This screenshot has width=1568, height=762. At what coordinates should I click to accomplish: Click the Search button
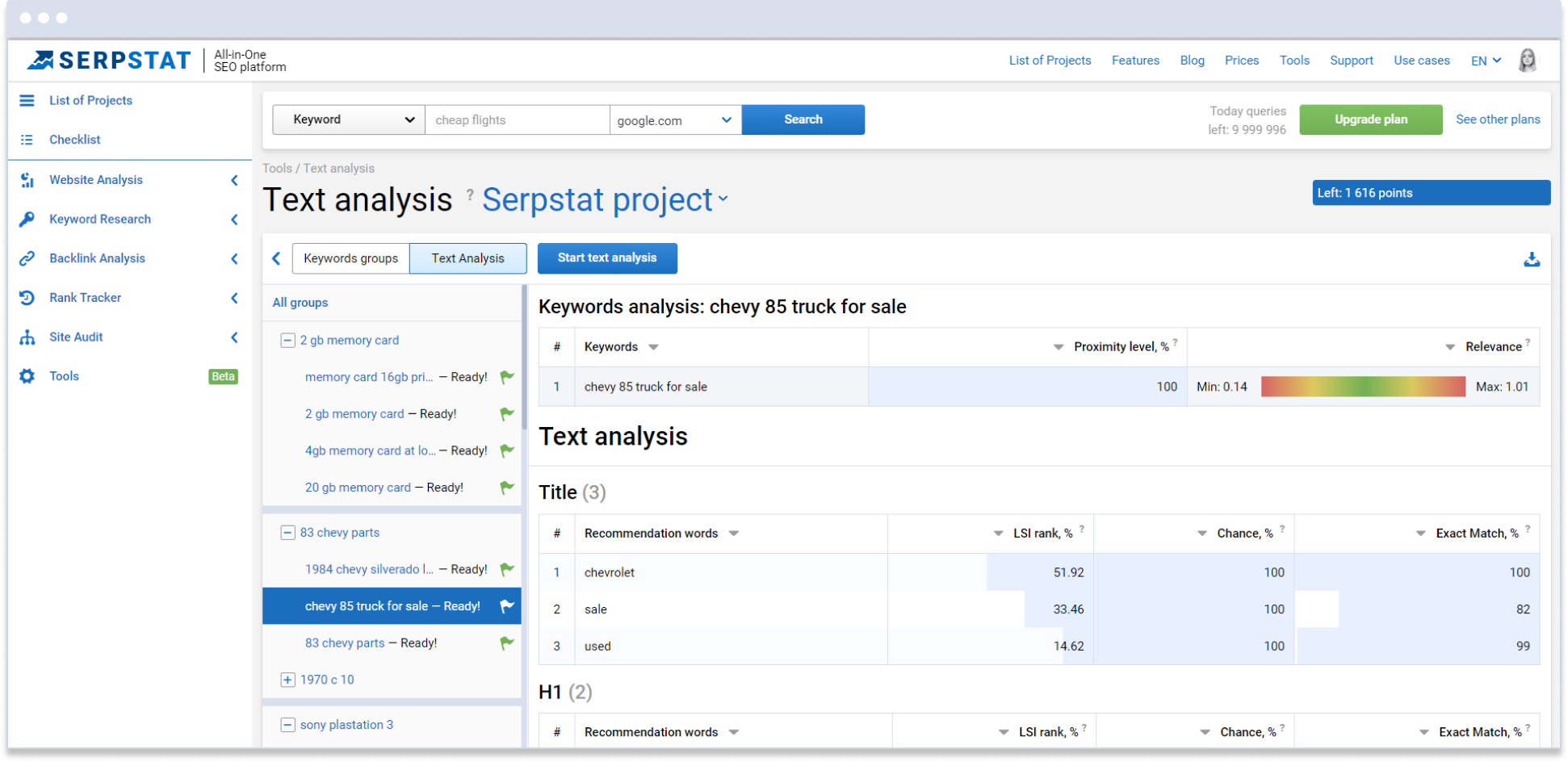(803, 119)
